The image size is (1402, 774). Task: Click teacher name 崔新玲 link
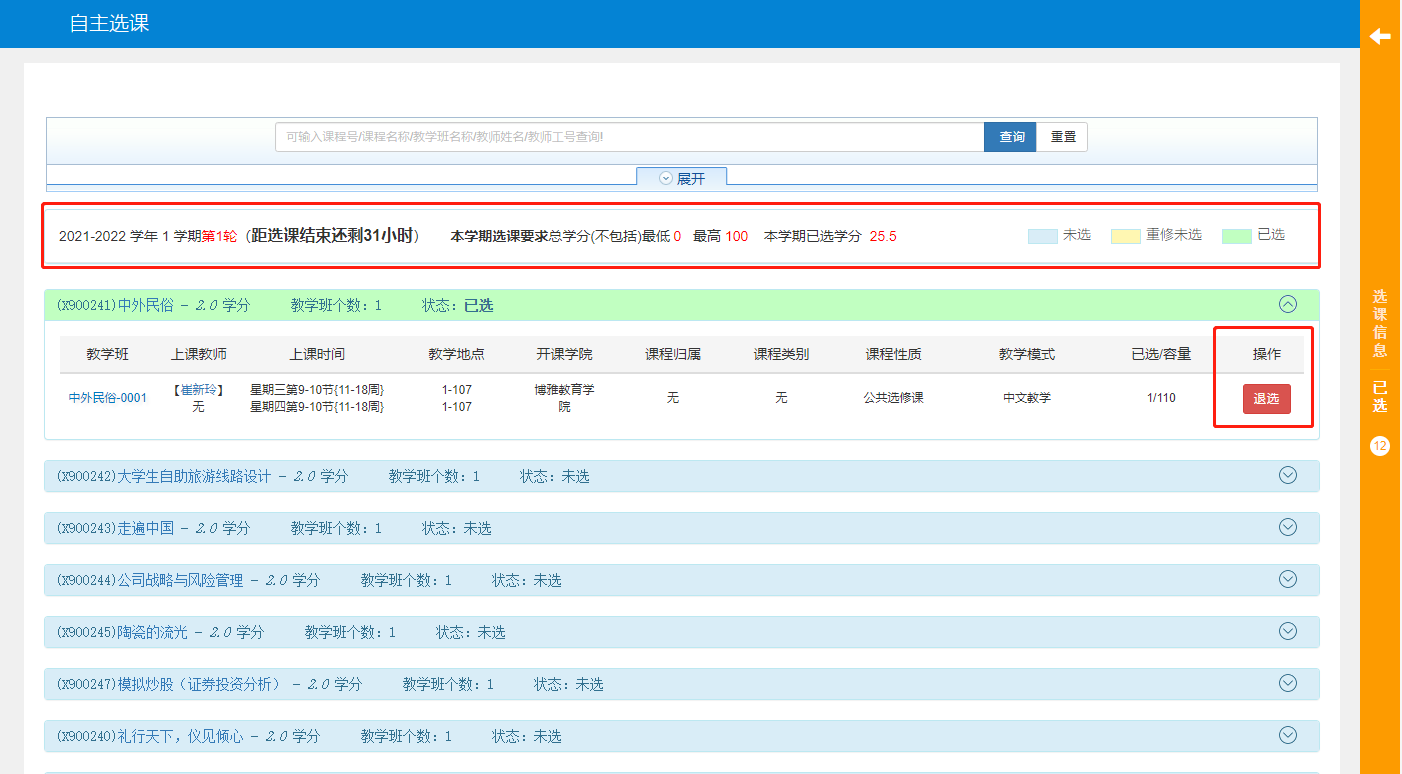tap(197, 389)
